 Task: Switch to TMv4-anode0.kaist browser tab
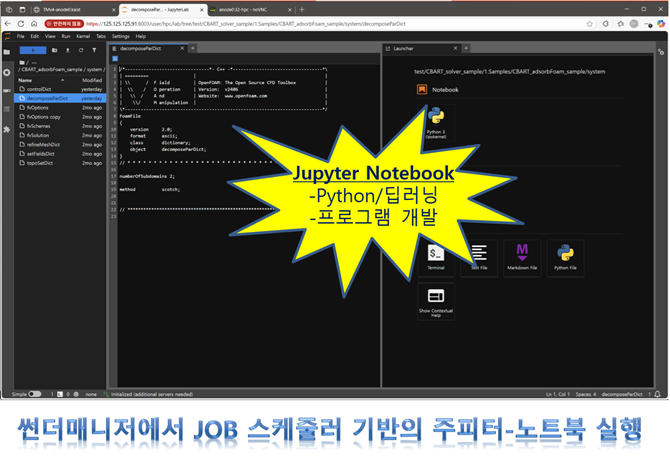point(73,9)
